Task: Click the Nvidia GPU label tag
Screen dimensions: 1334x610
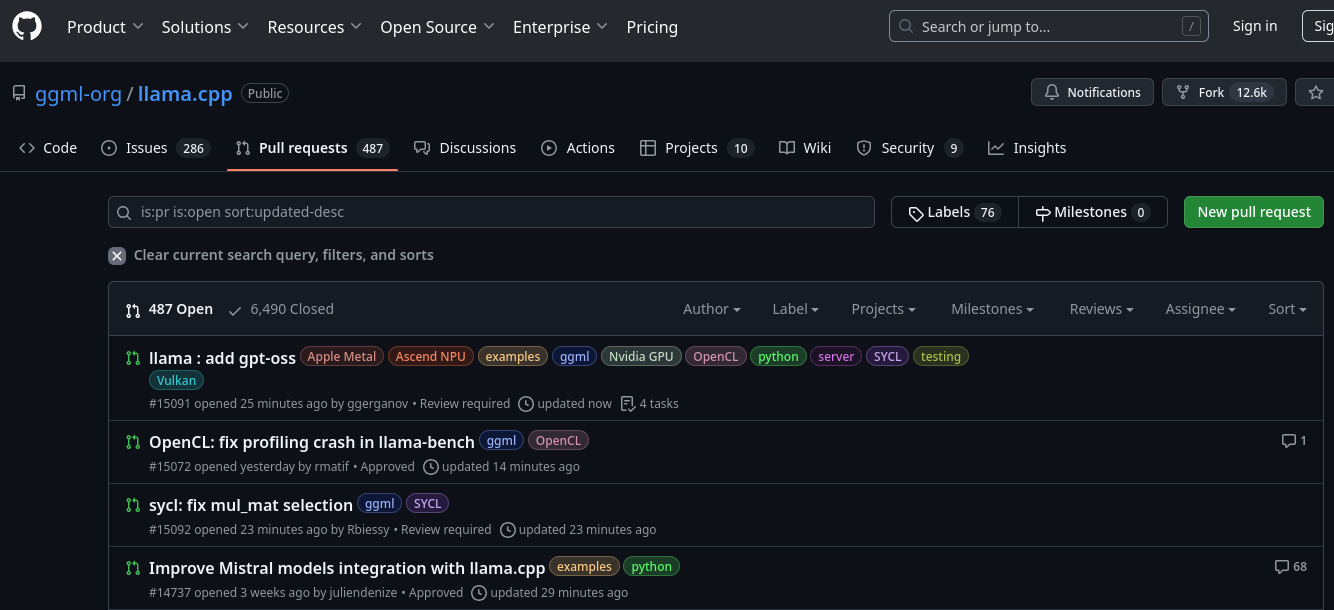Action: [x=641, y=356]
